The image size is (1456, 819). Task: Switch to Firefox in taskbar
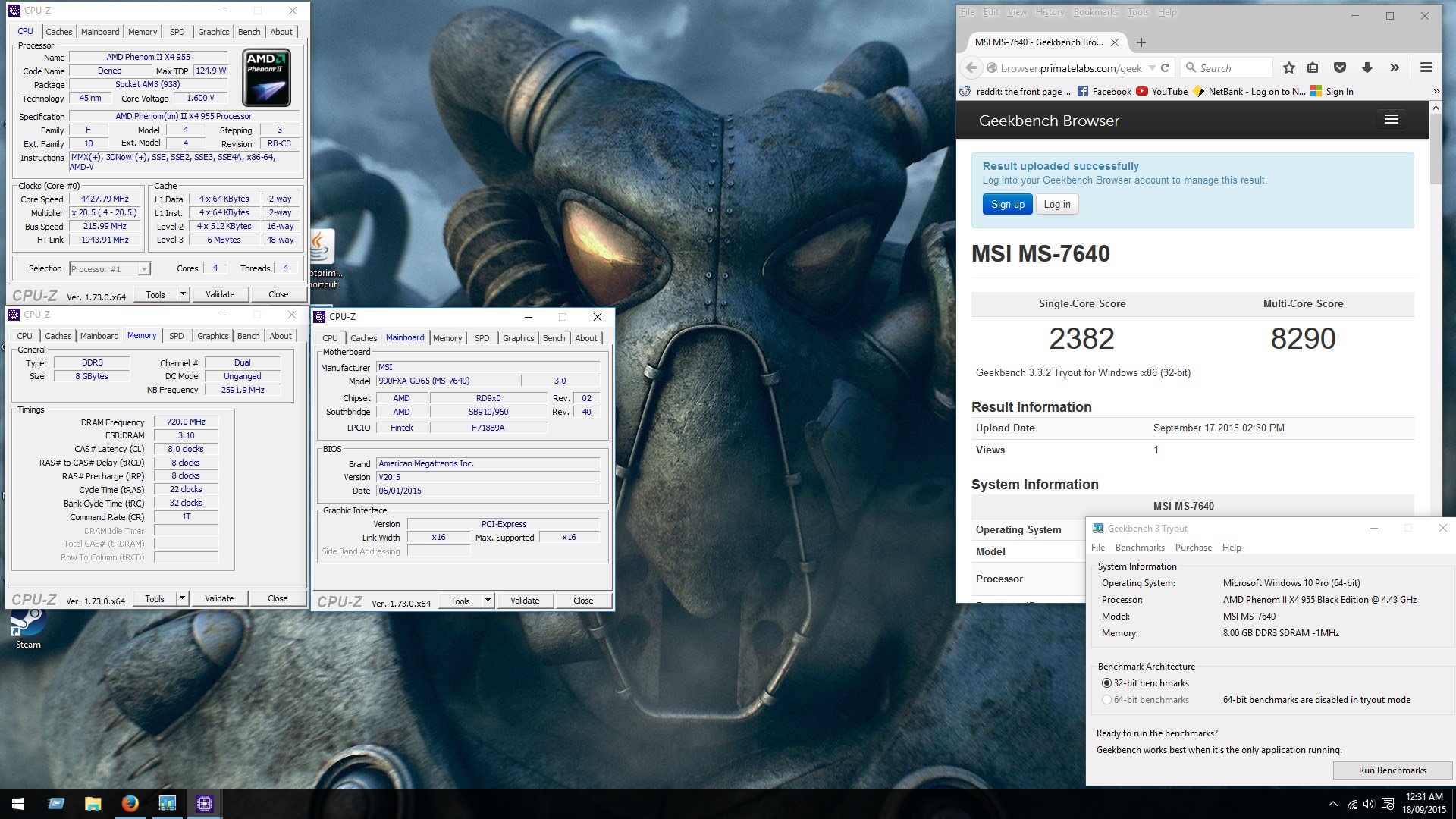point(130,804)
